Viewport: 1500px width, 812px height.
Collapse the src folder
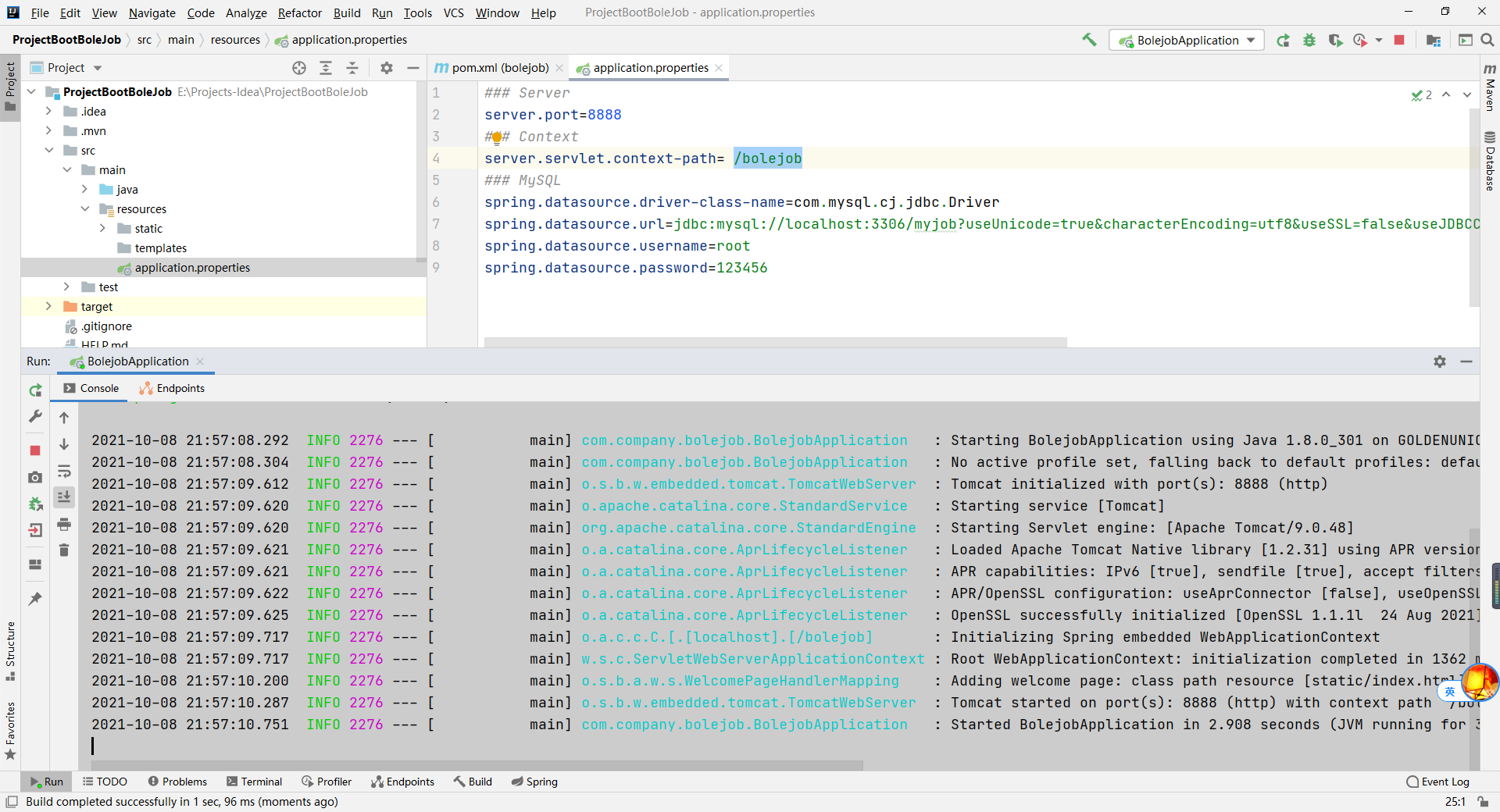coord(49,151)
